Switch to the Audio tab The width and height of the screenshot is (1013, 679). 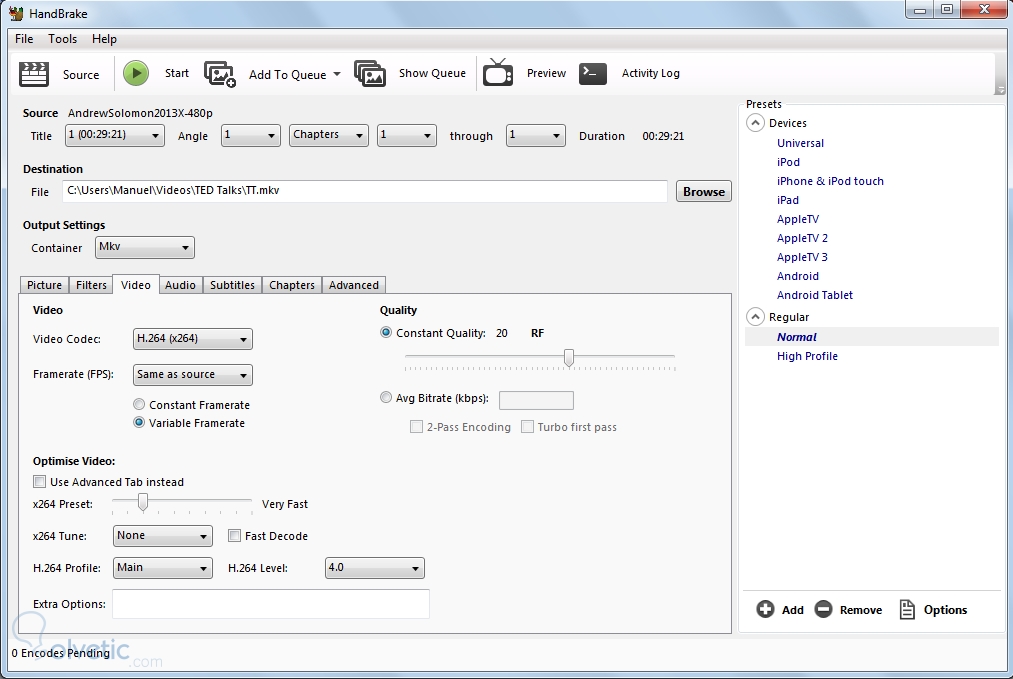pyautogui.click(x=180, y=285)
